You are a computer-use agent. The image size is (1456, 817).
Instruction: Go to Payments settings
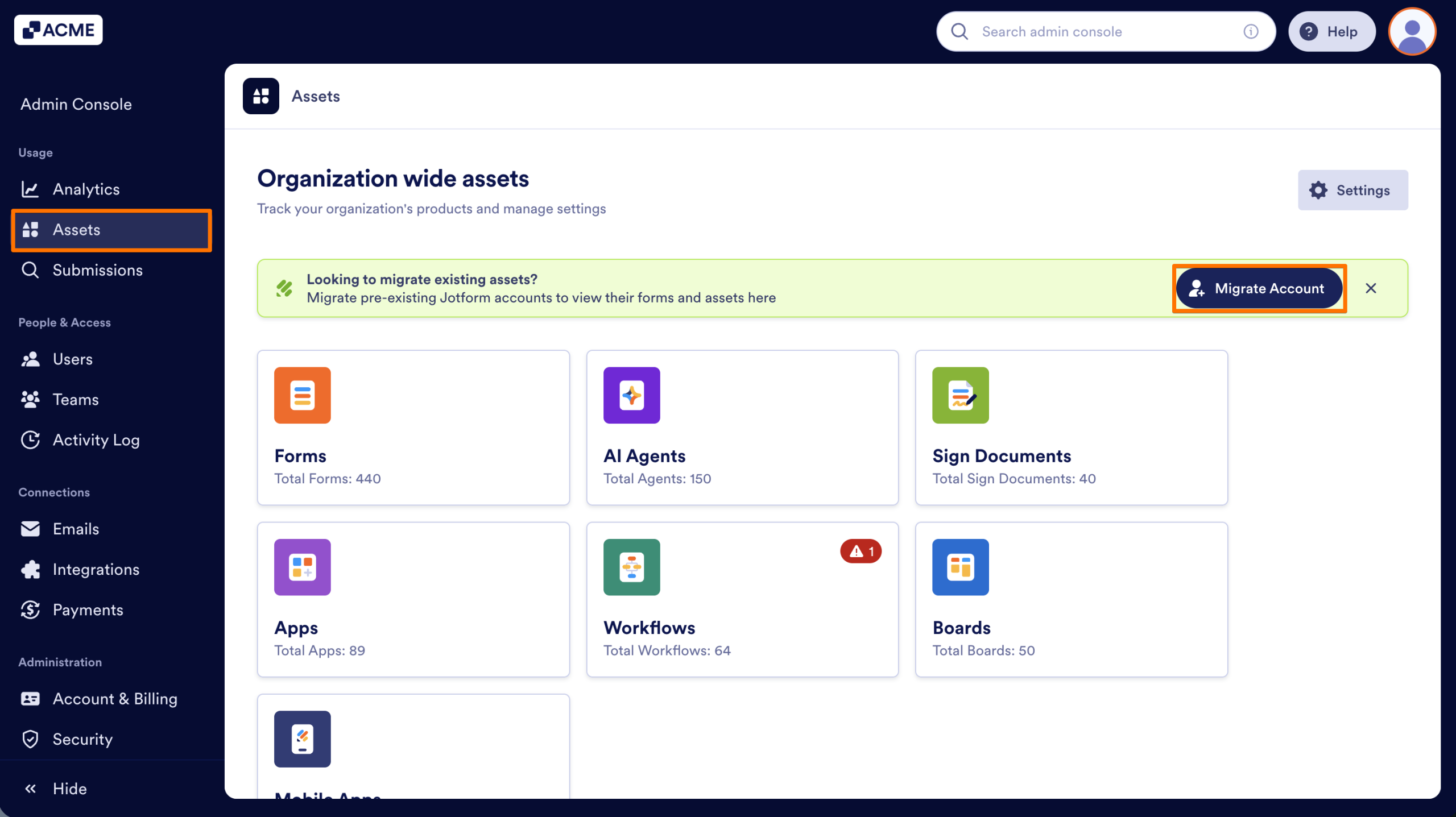pos(111,609)
